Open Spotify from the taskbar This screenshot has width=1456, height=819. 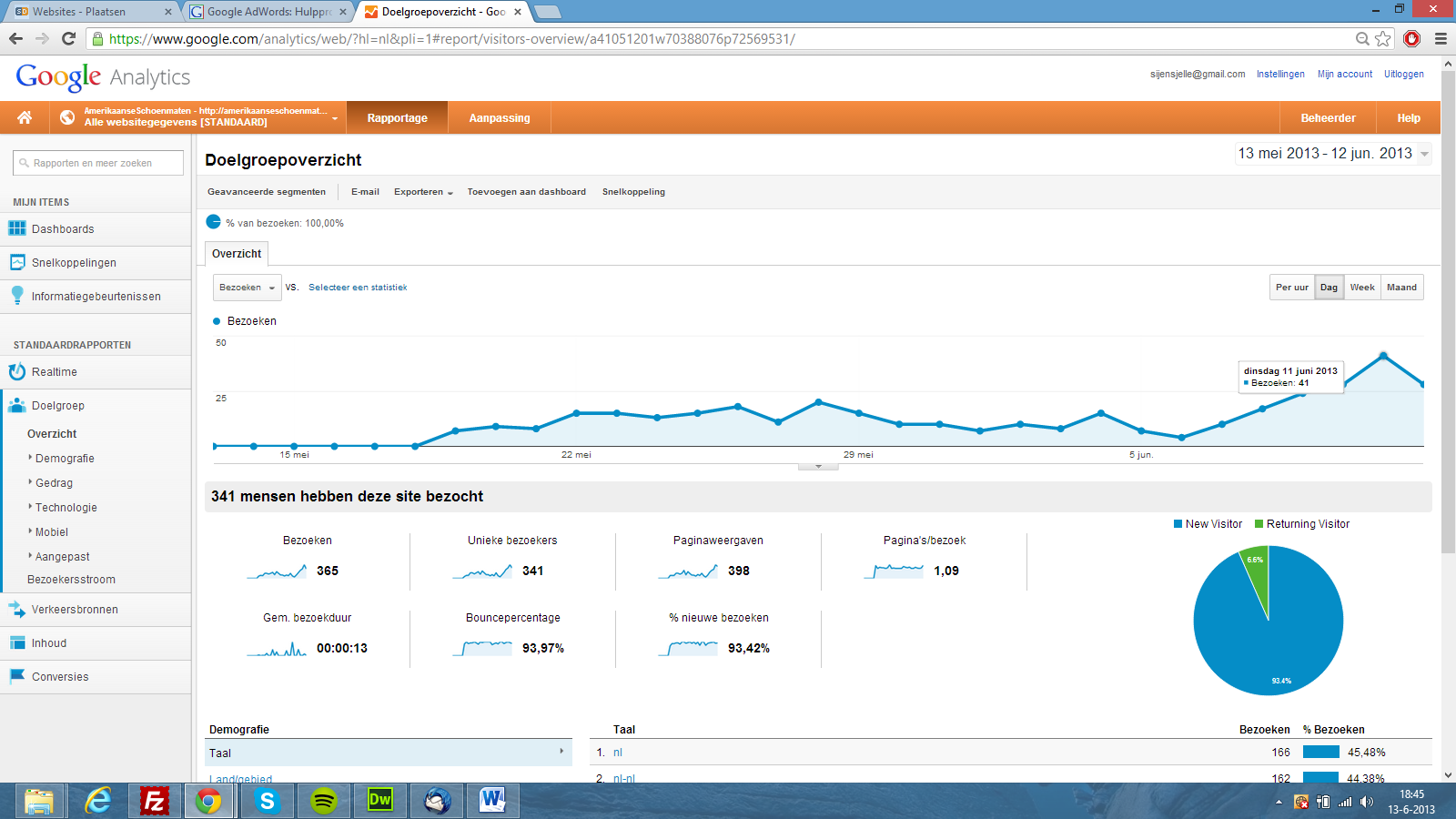pyautogui.click(x=324, y=801)
